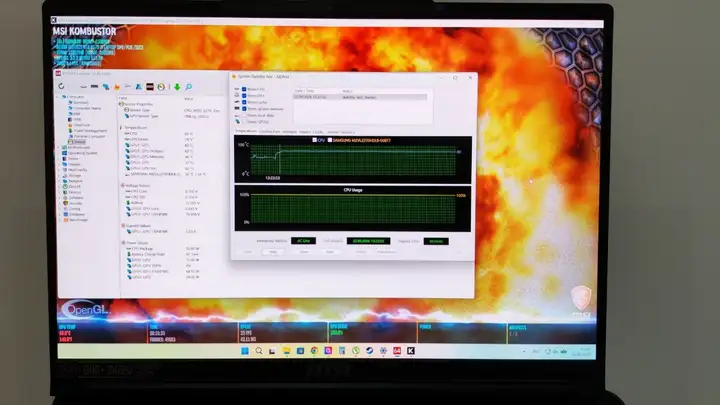Select Summary in AIDA64 tree
Viewport: 720px width, 405px height.
[x=81, y=102]
